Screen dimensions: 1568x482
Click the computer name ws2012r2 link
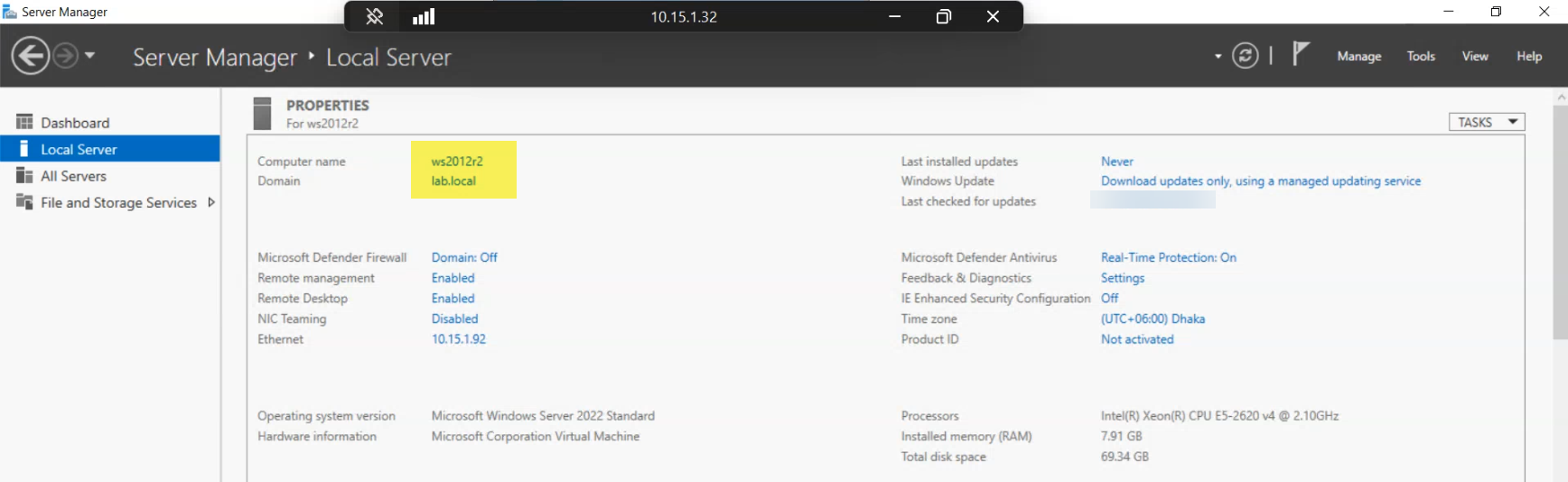point(457,161)
